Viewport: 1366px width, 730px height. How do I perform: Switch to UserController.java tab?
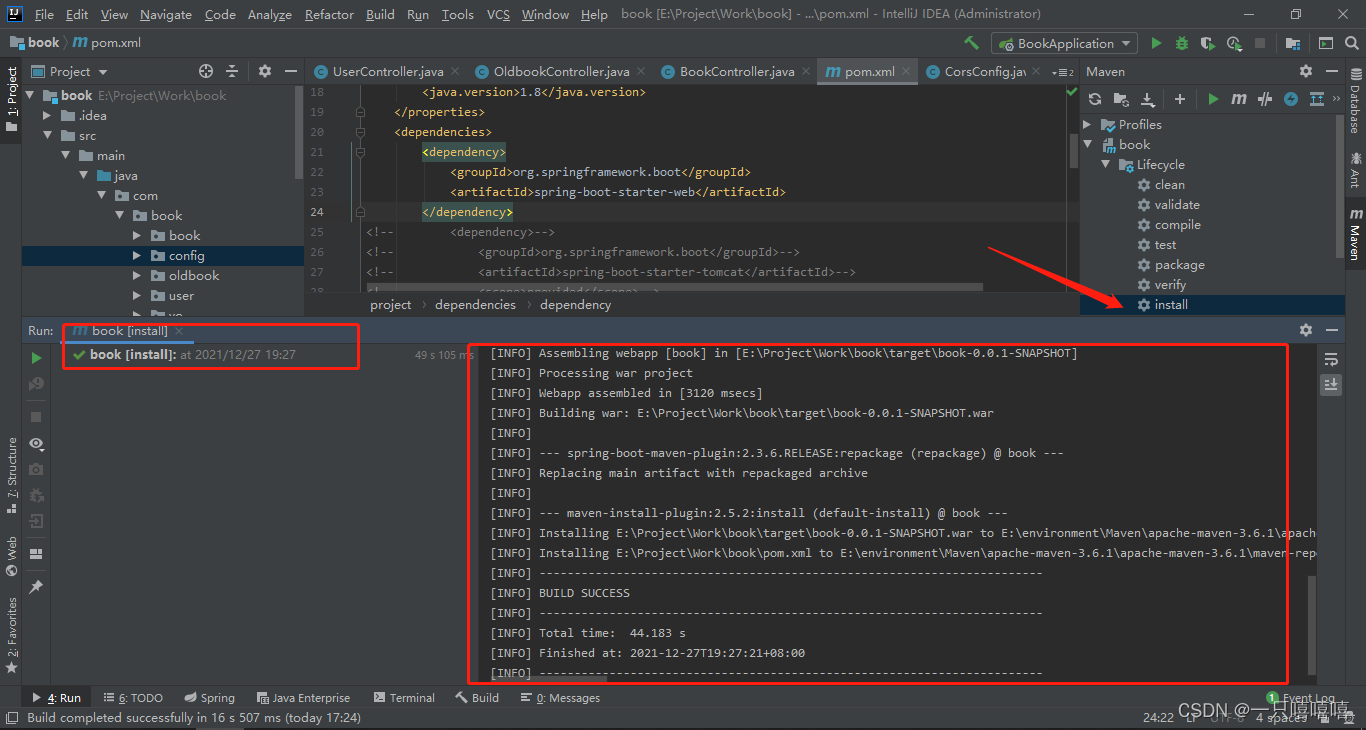388,71
